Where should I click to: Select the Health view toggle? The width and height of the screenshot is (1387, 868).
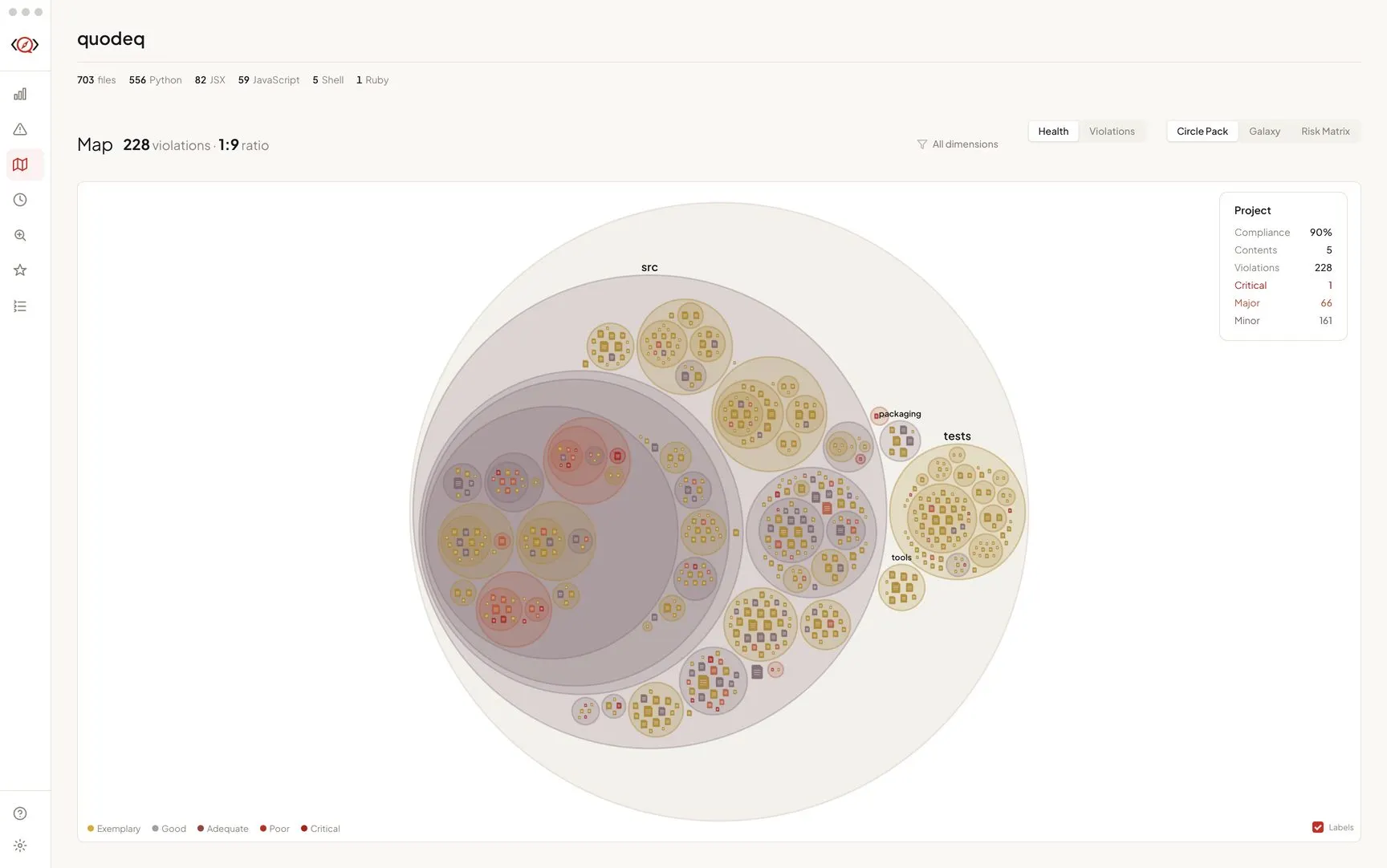[x=1052, y=132]
